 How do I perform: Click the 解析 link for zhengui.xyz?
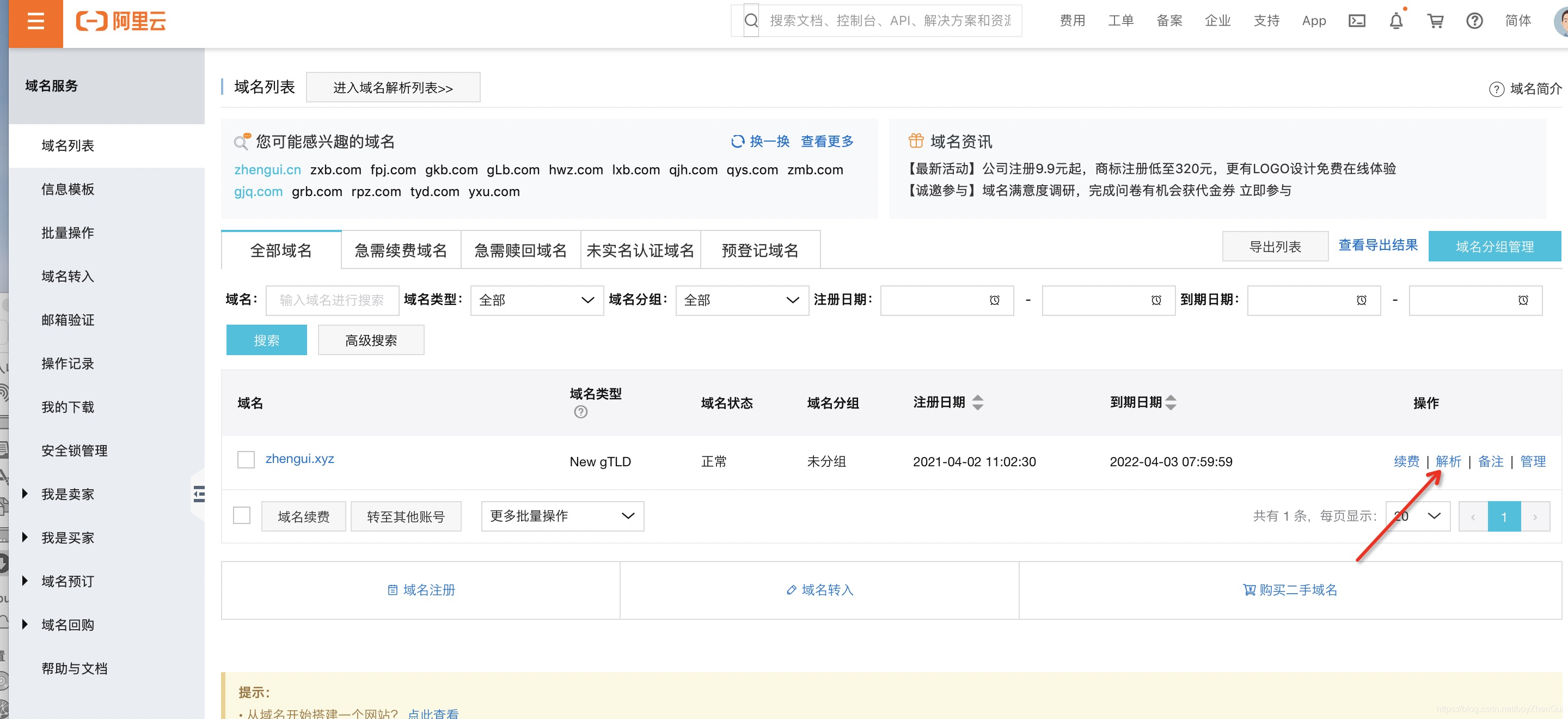[x=1448, y=461]
